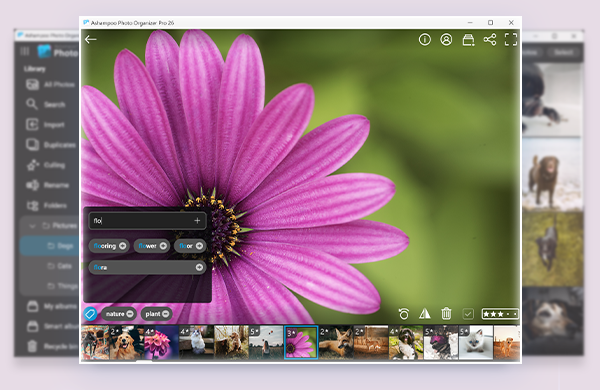
Task: Click hamburger menu icon in background window
Action: coord(24,51)
